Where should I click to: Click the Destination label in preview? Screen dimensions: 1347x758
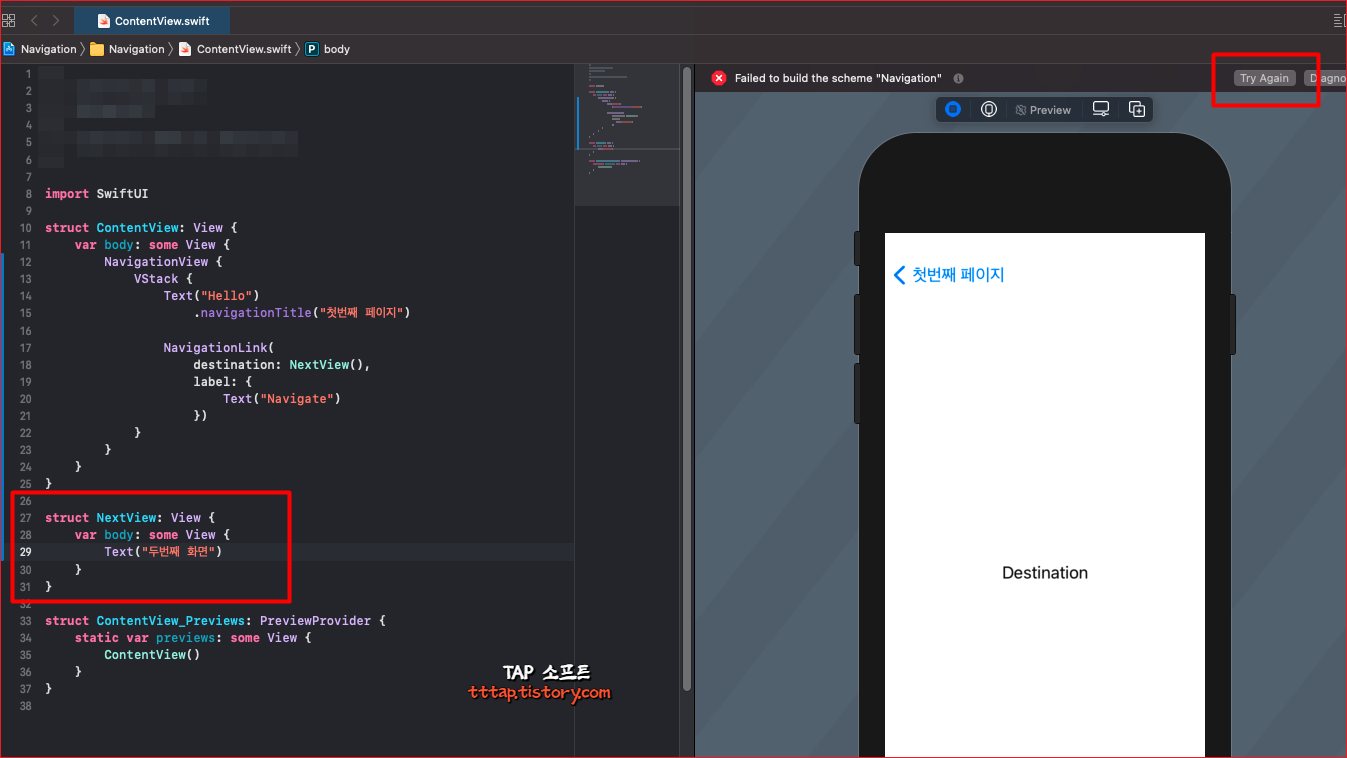point(1045,573)
